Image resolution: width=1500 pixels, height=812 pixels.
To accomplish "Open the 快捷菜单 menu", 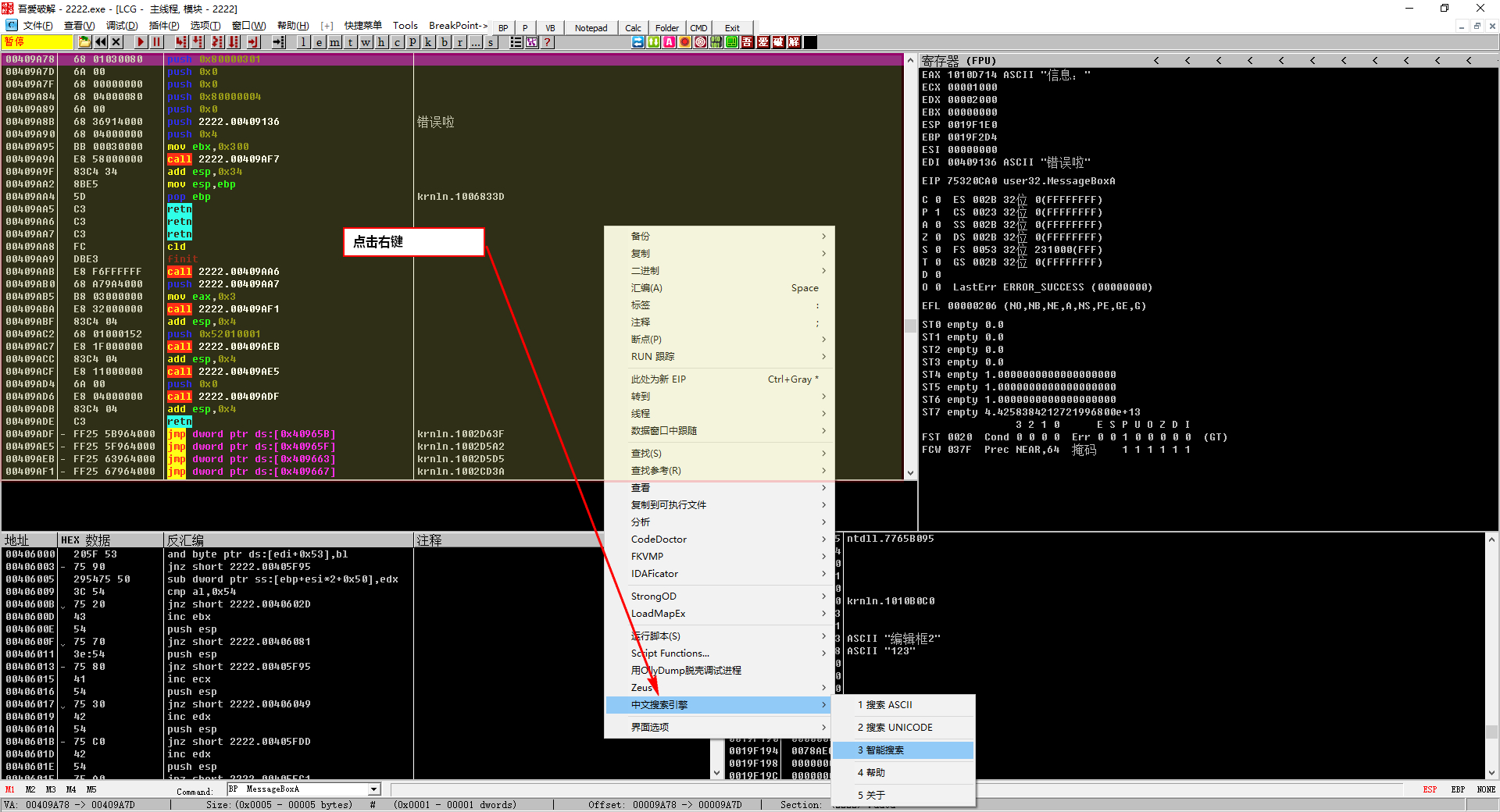I will click(x=363, y=26).
